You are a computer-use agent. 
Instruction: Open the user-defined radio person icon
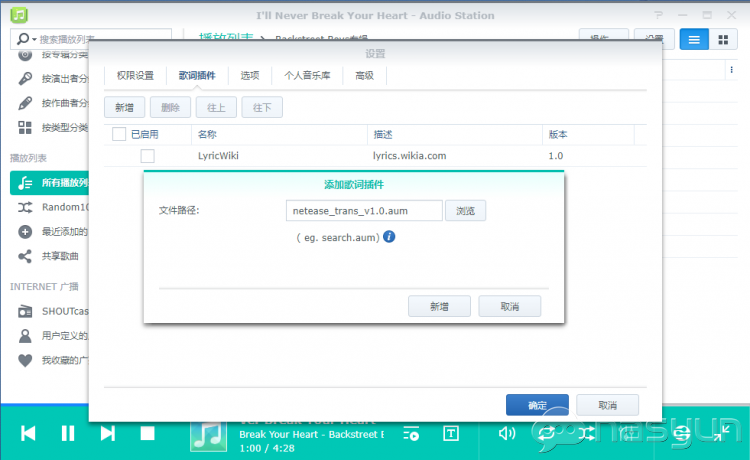point(25,336)
